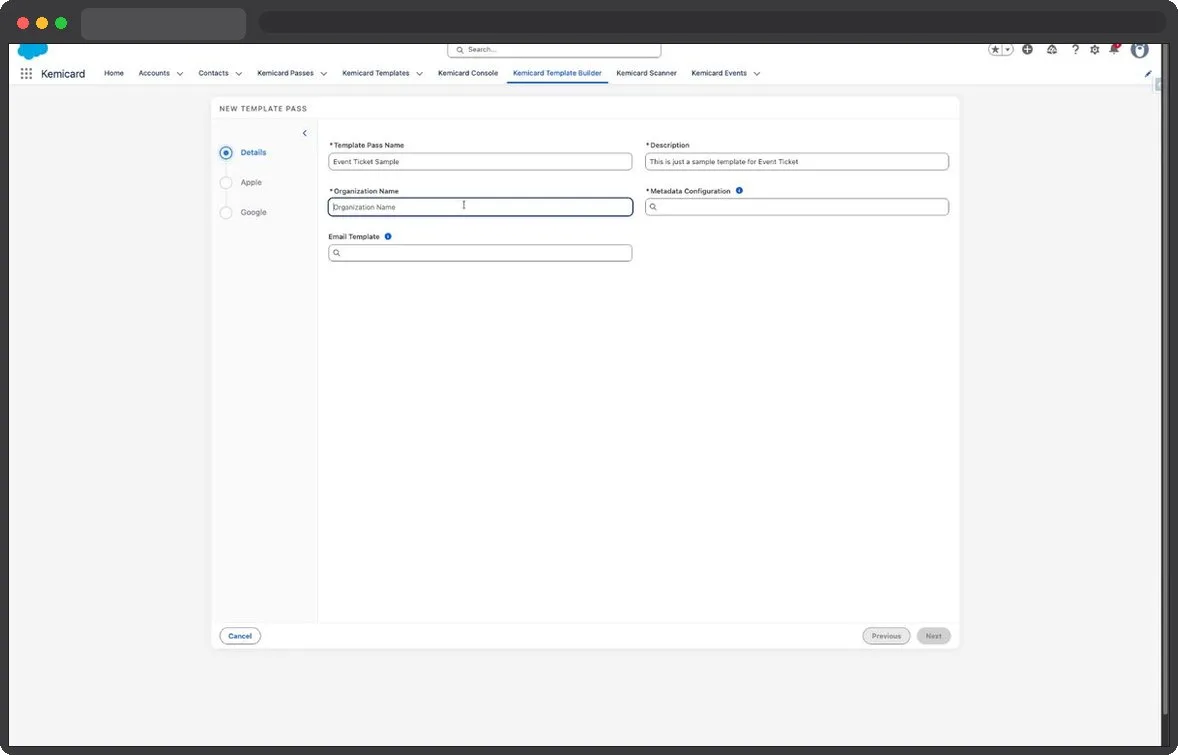Image resolution: width=1178 pixels, height=755 pixels.
Task: Open the Kemicard Template Builder tab
Action: pos(557,73)
